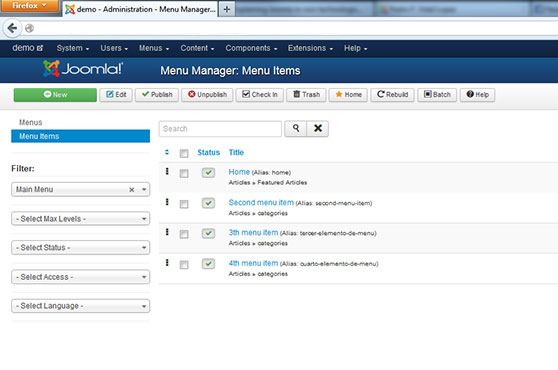Sort by Title column header
The image size is (558, 370).
(x=236, y=152)
